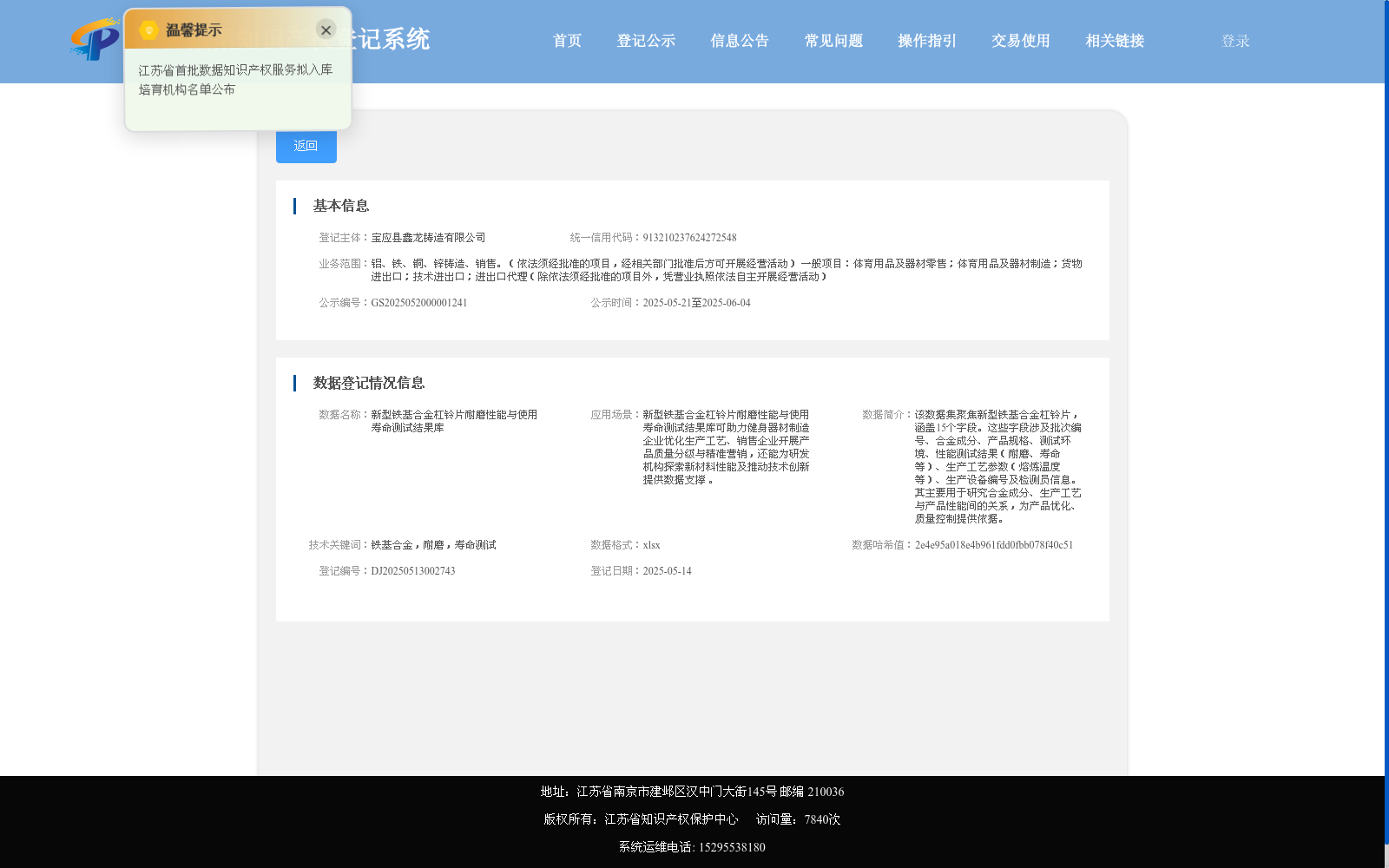Open the 相关链接 menu
Screen dimensions: 1389x868
[x=1115, y=41]
